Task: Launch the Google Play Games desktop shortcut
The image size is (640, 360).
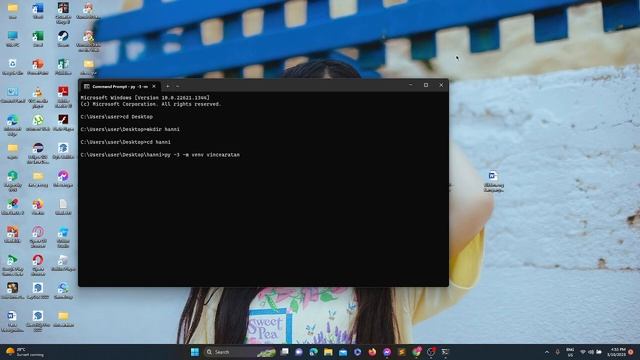Action: (x=13, y=265)
